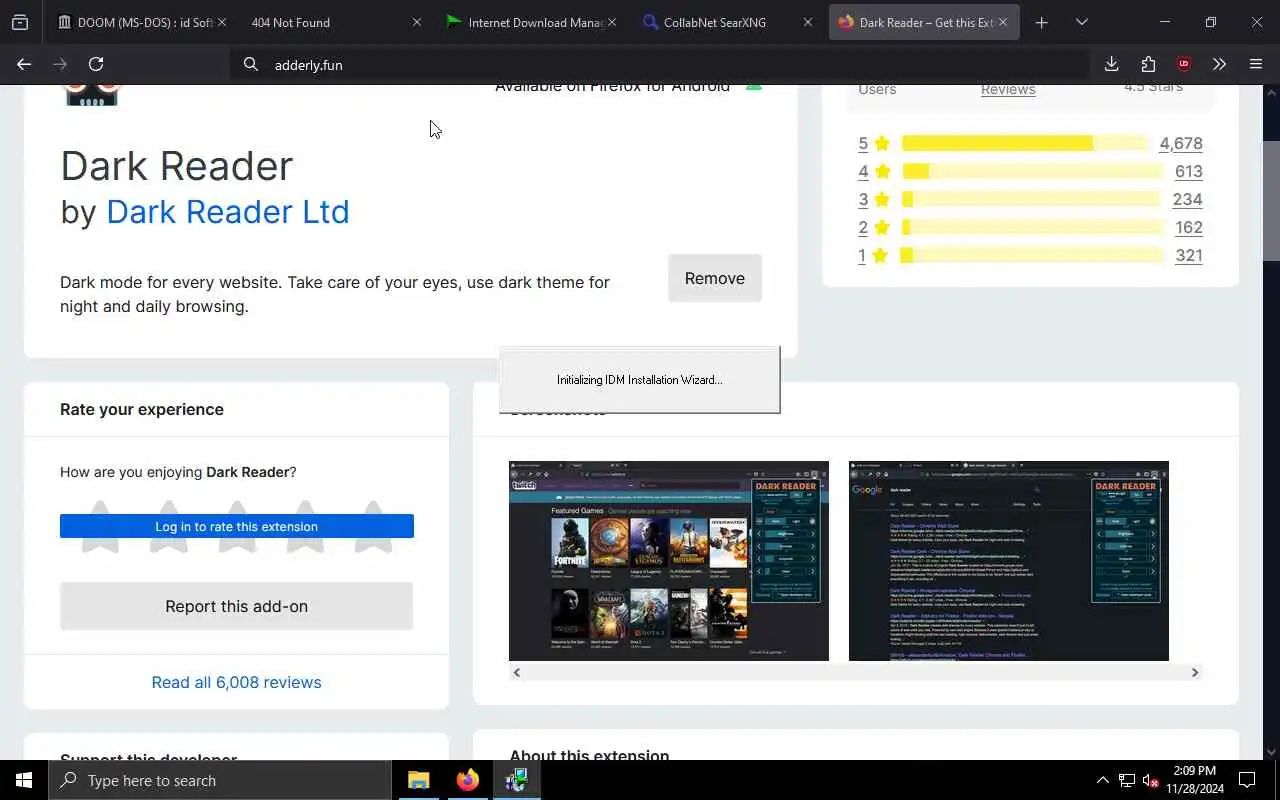Close the 404 Not Found tab

(x=417, y=22)
